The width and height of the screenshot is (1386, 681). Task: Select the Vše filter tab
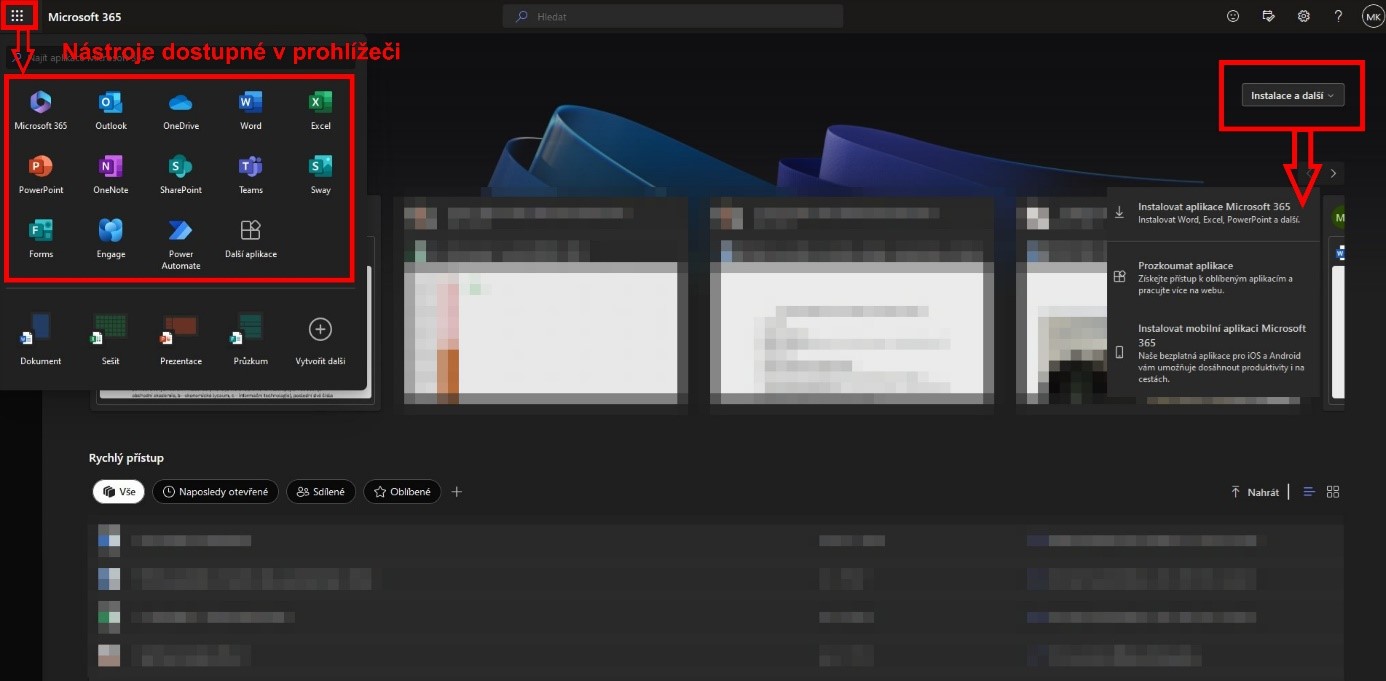pyautogui.click(x=119, y=492)
